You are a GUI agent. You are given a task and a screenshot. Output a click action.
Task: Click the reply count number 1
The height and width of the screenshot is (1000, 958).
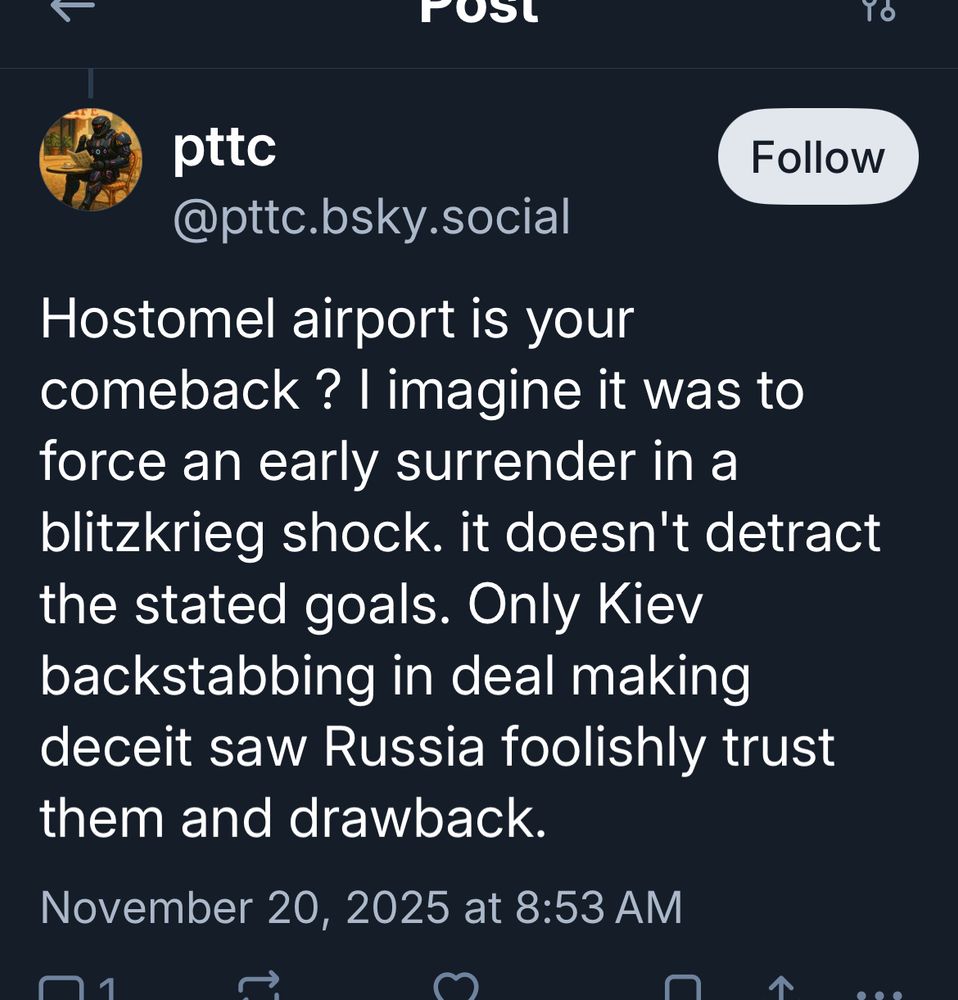click(107, 988)
